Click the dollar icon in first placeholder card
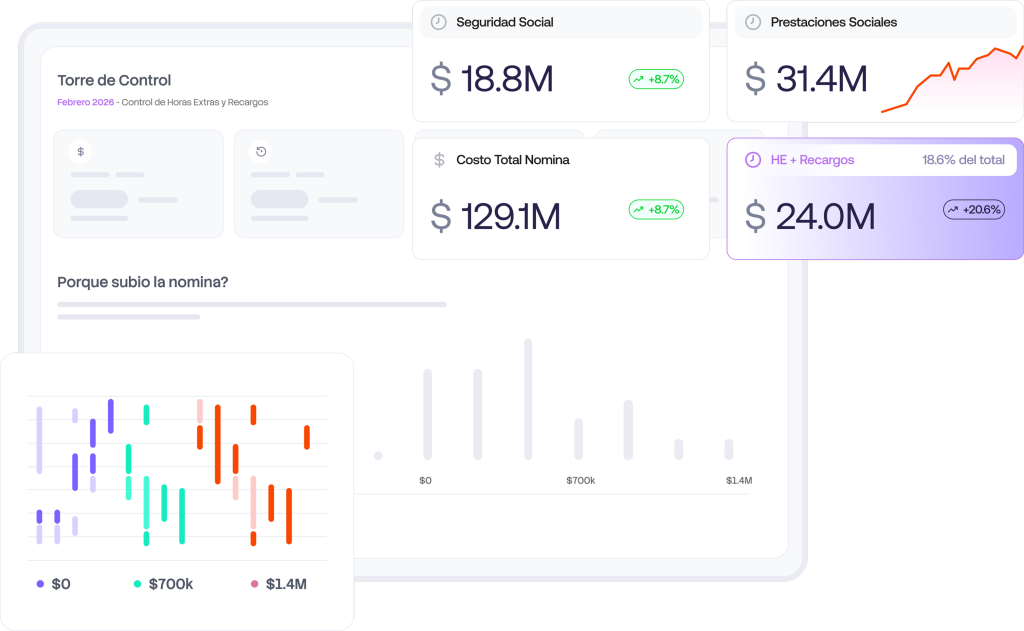The width and height of the screenshot is (1024, 631). coord(81,152)
